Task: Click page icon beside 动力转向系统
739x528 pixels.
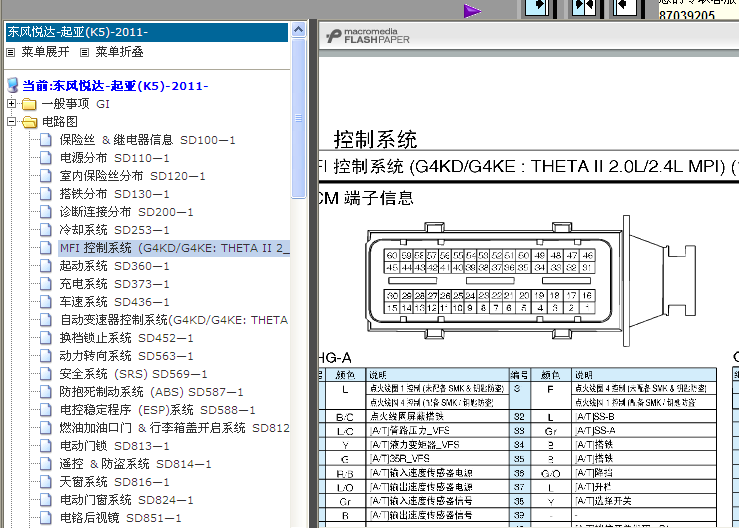Action: tap(46, 356)
